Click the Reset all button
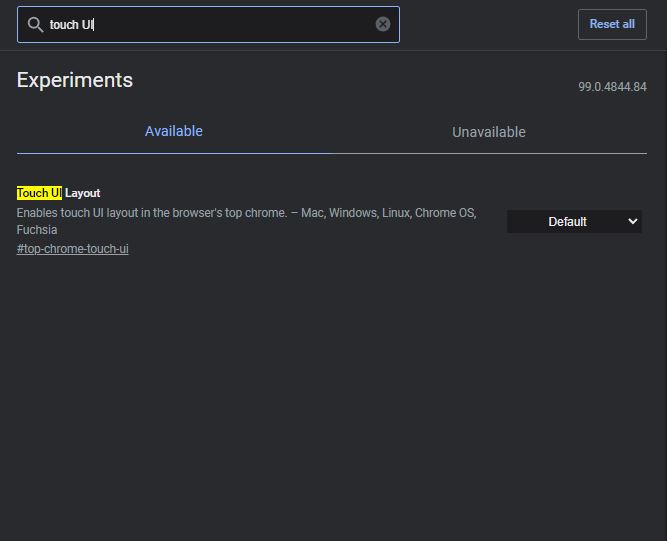 [612, 24]
